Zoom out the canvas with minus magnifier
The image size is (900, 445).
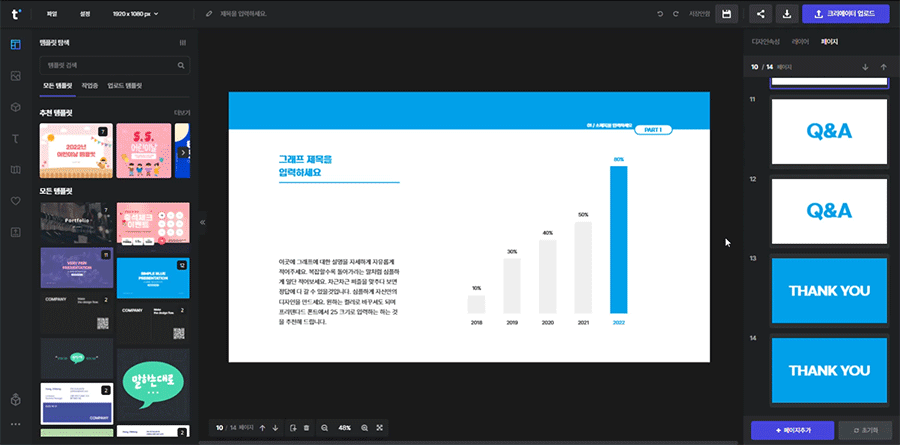point(325,428)
